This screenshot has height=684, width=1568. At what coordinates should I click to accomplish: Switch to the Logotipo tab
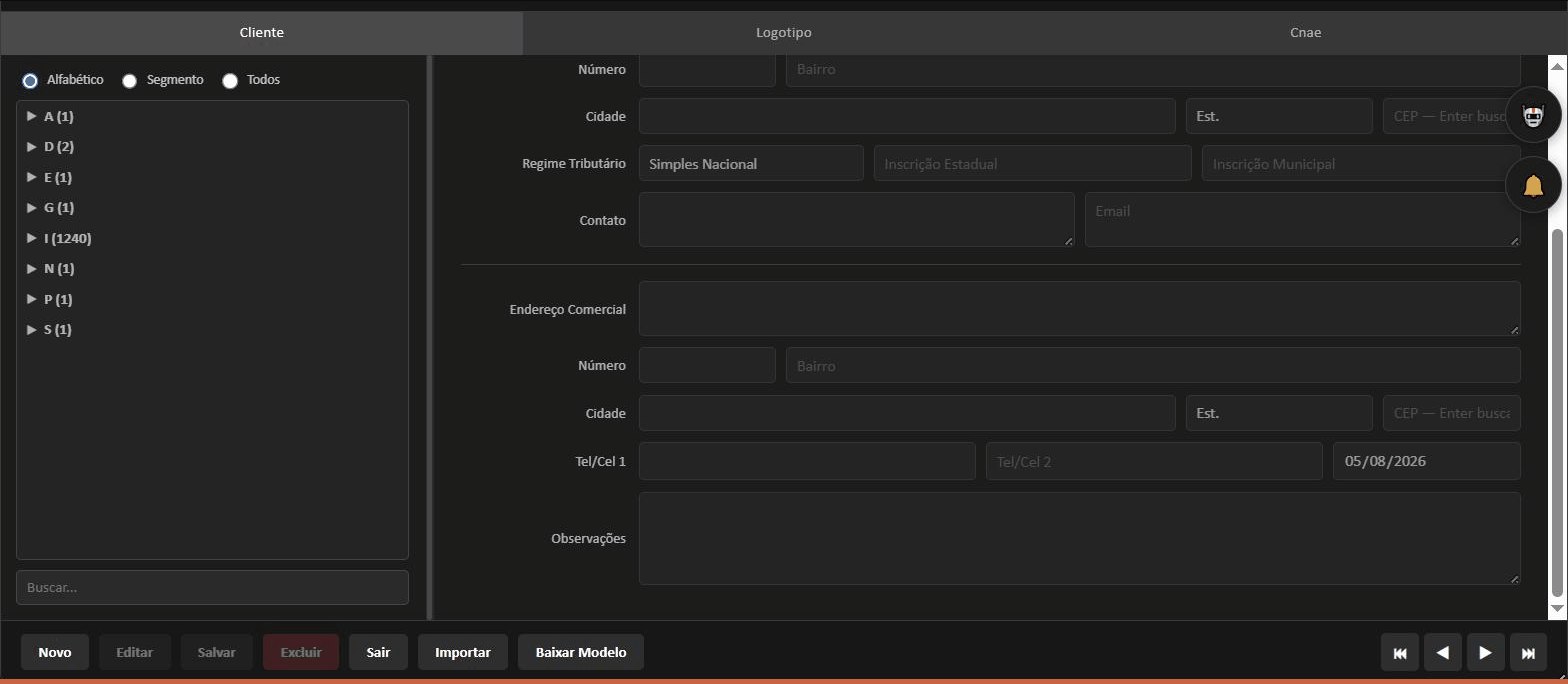783,33
